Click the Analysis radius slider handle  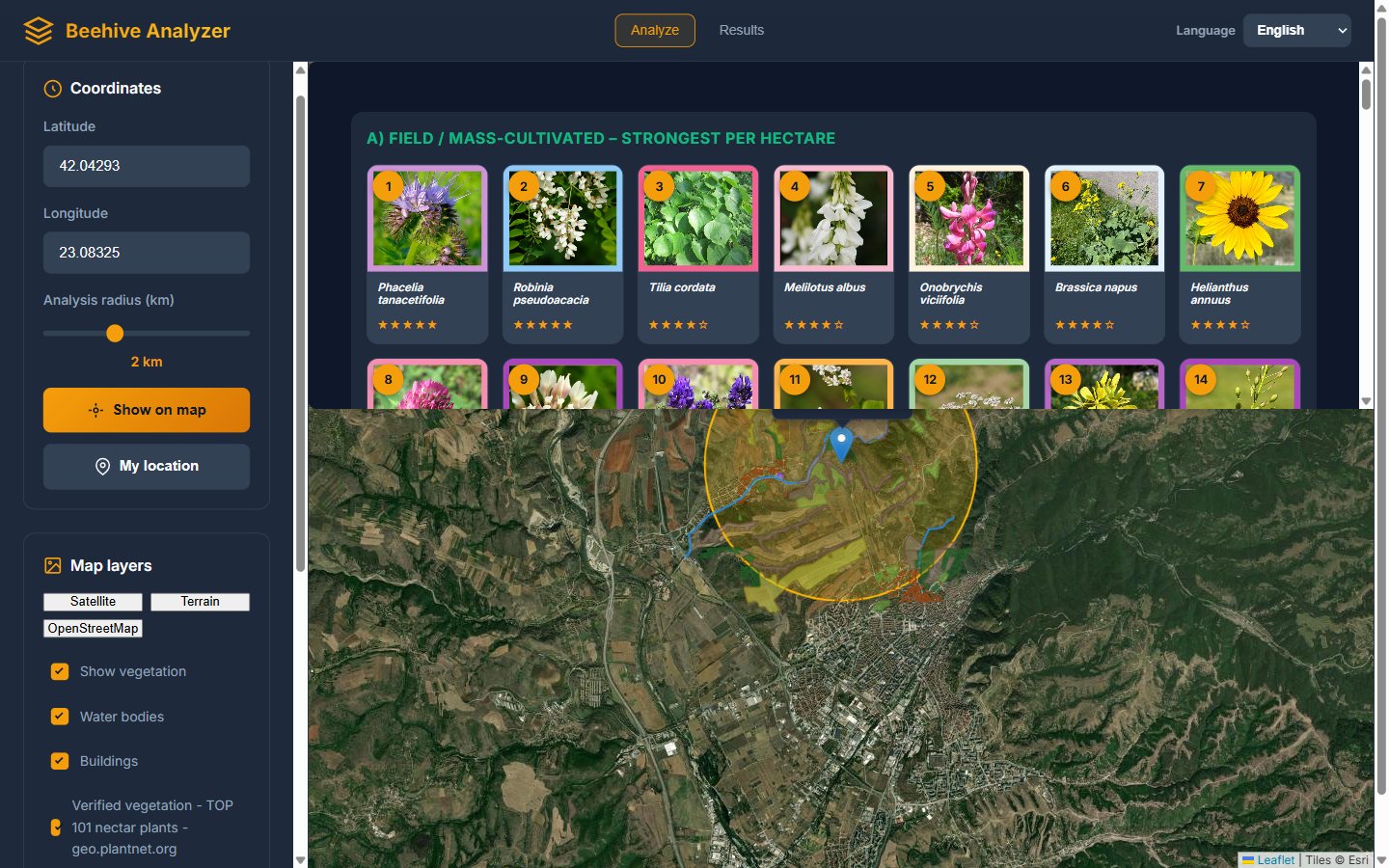pyautogui.click(x=115, y=334)
